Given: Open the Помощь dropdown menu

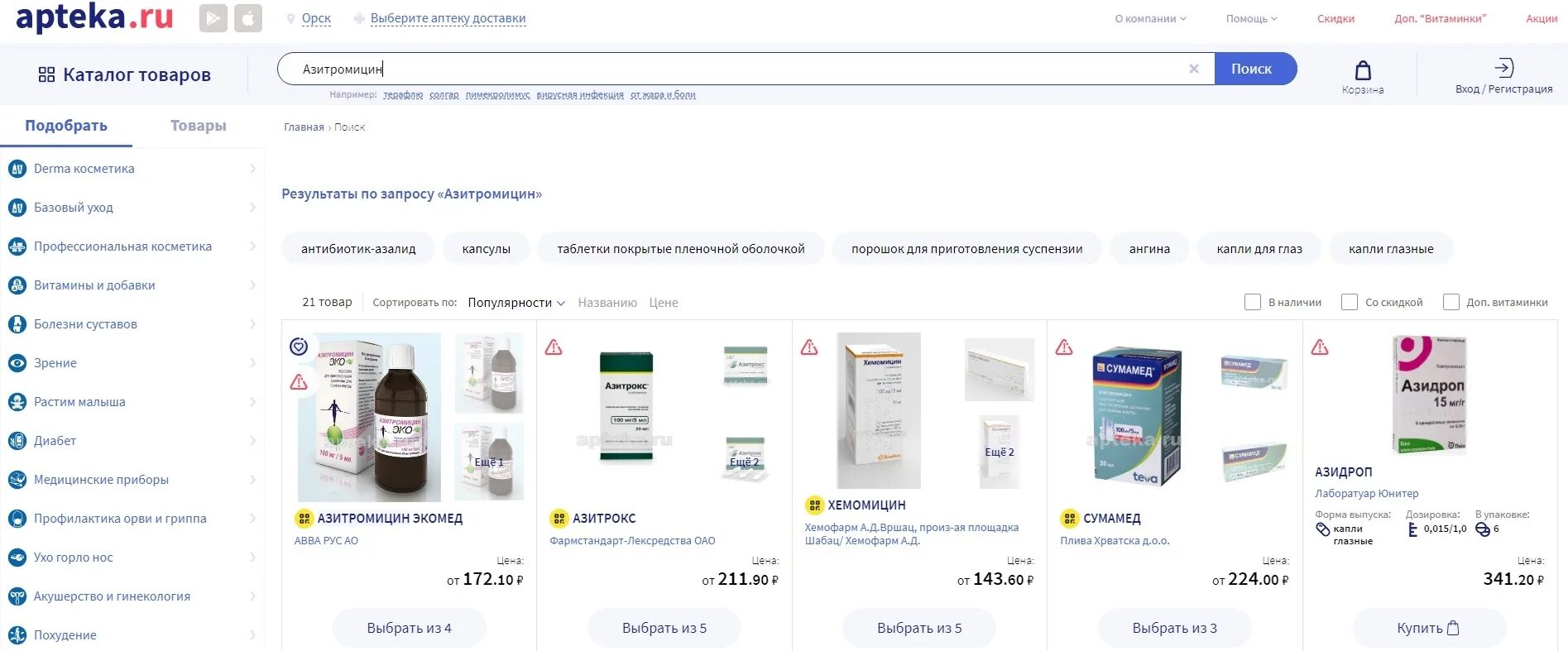Looking at the screenshot, I should click(1251, 18).
